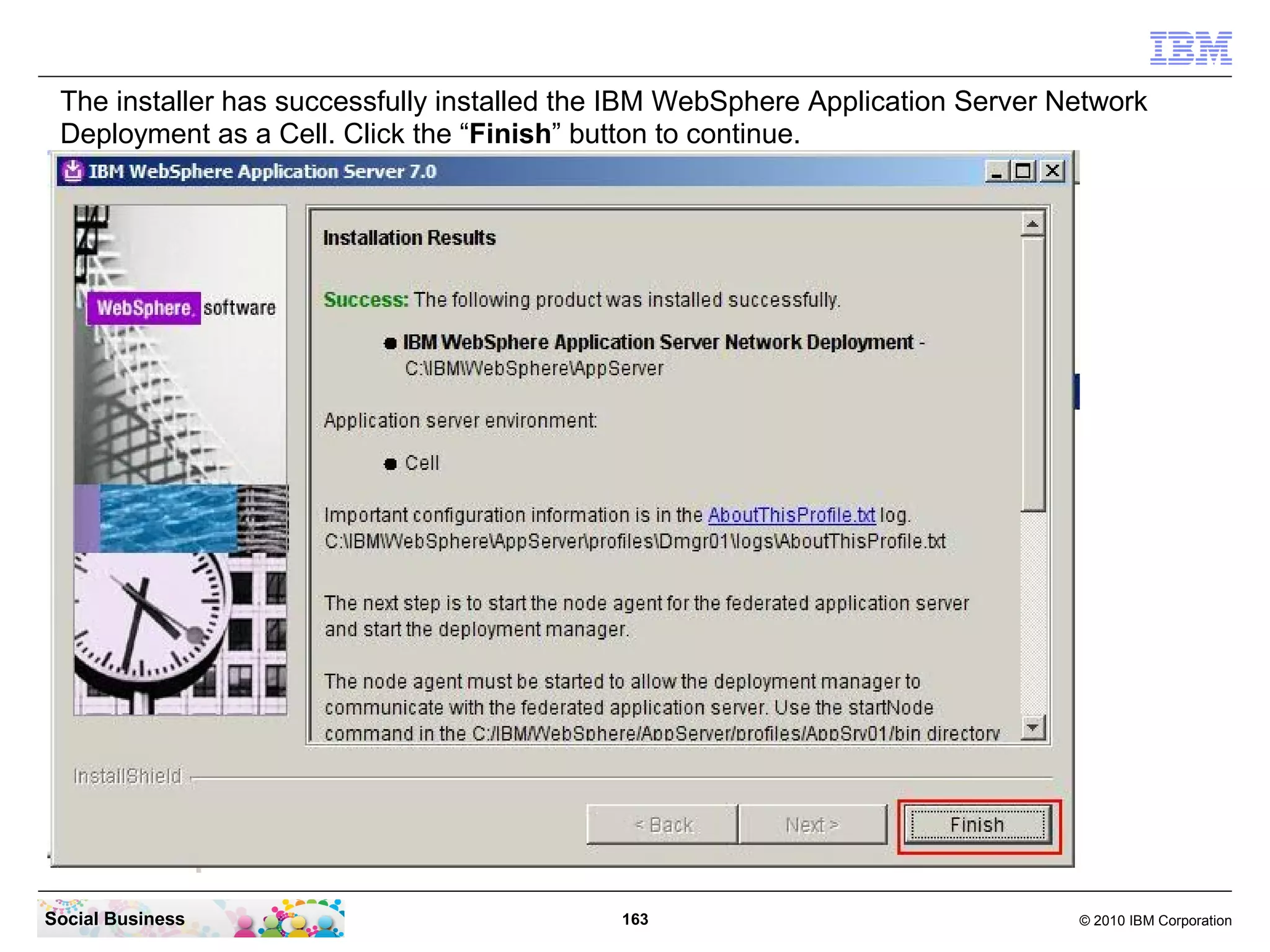The height and width of the screenshot is (952, 1270).
Task: Click the C:\IBM\WebSphere\AppServer install path
Action: point(534,369)
